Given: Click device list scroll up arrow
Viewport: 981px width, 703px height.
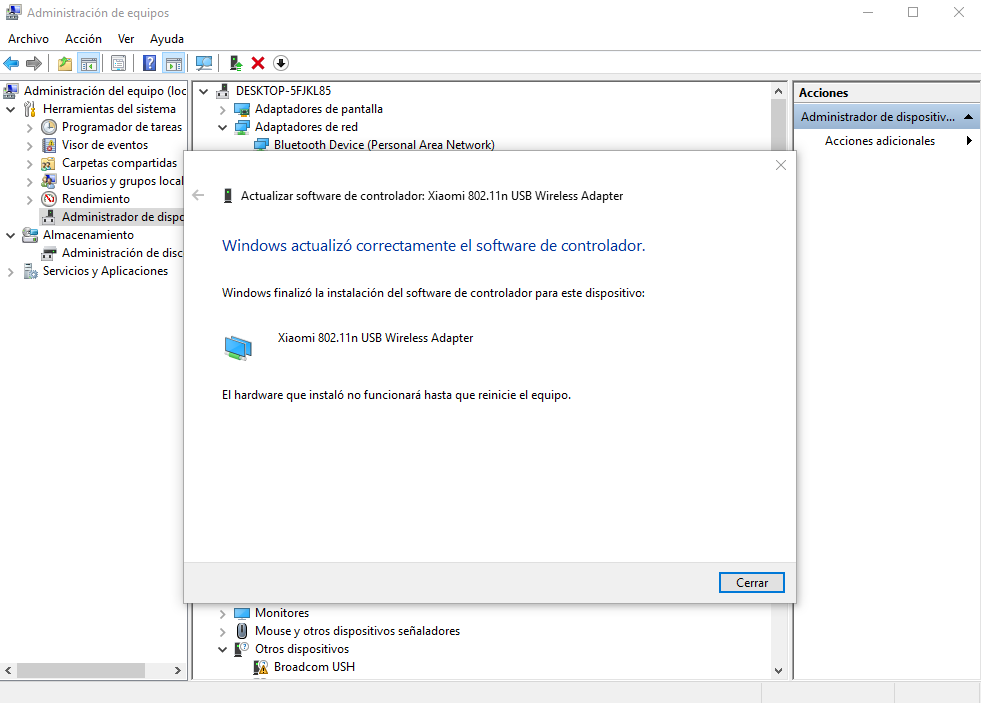Looking at the screenshot, I should [778, 91].
